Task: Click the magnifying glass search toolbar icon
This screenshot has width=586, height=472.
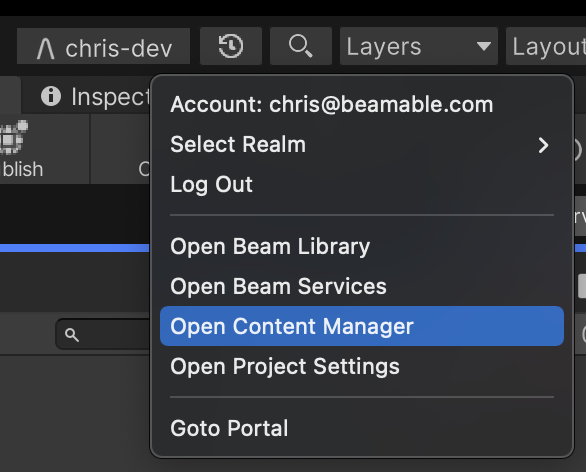Action: 300,46
